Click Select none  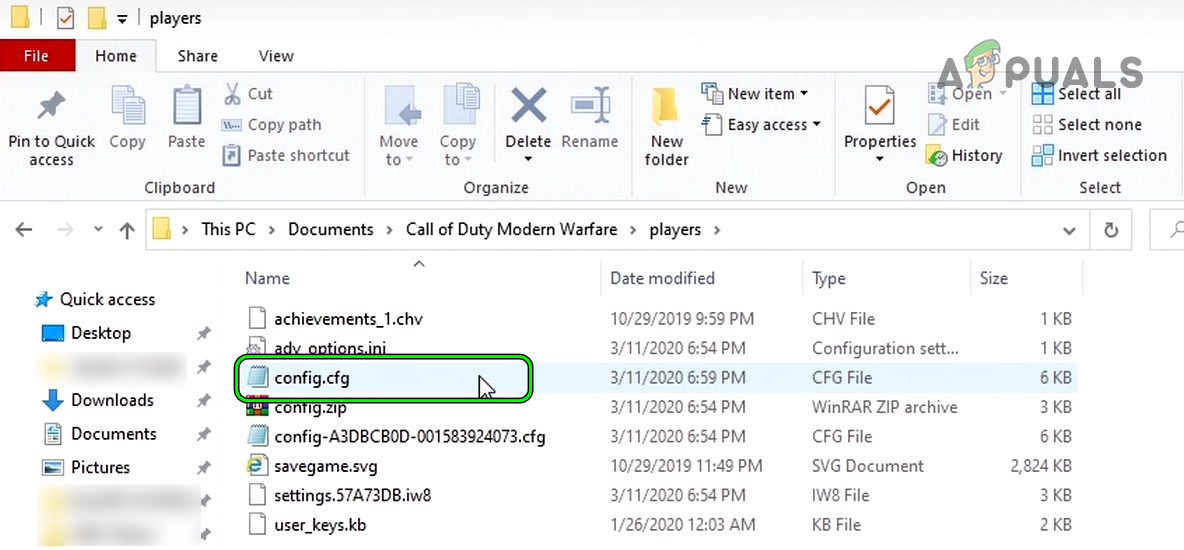coord(1087,125)
